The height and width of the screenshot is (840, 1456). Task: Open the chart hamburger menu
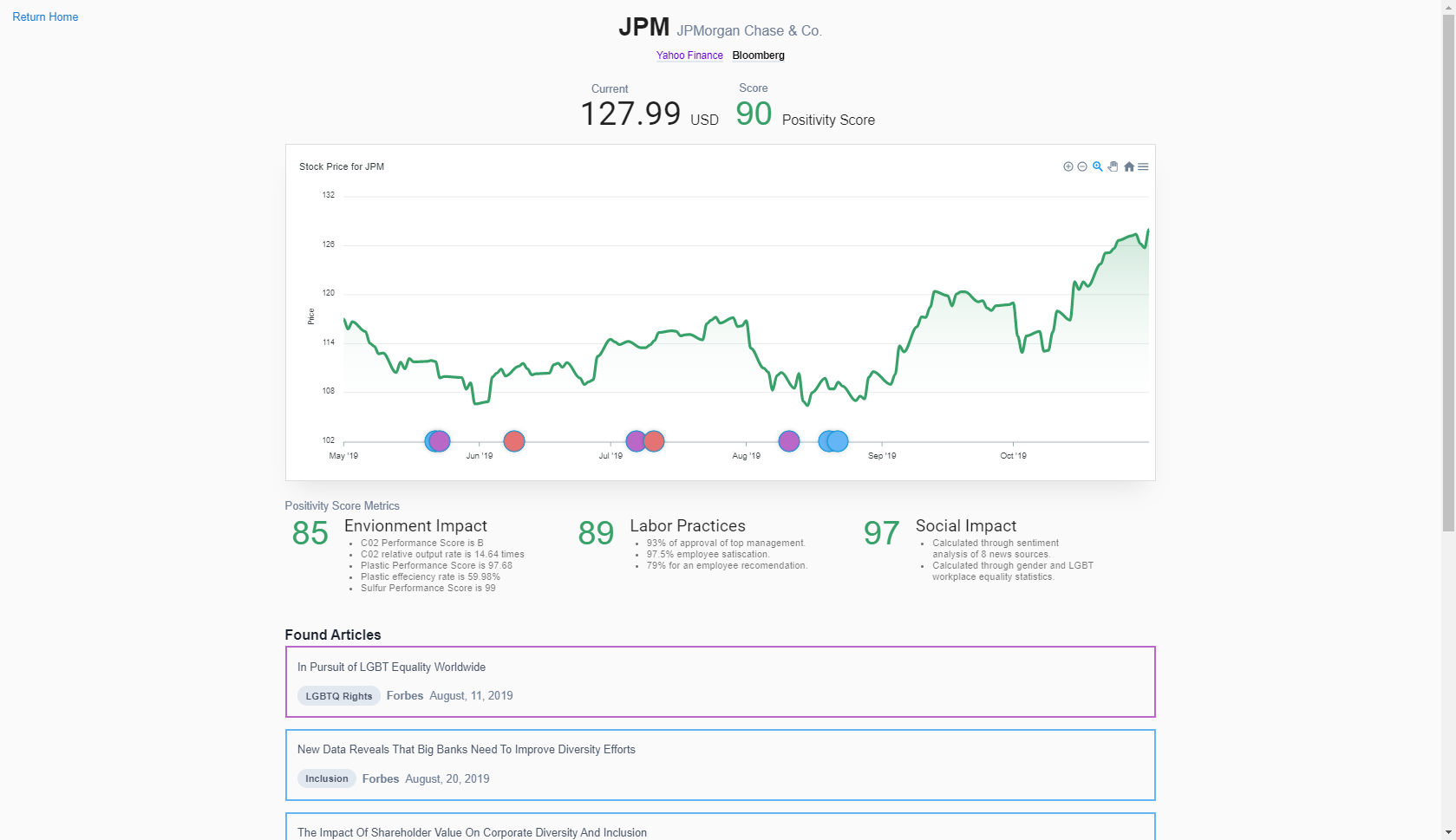click(1143, 166)
